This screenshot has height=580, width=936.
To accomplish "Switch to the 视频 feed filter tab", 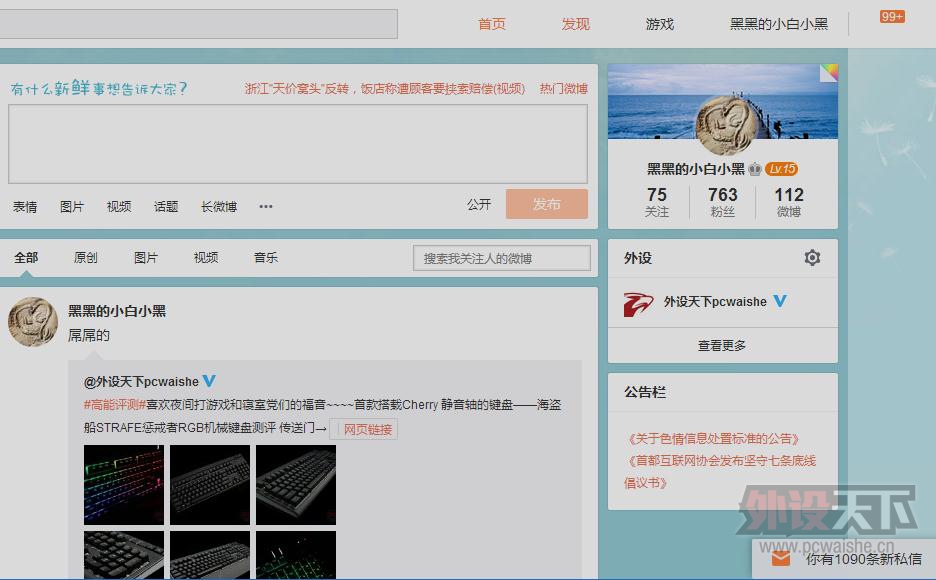I will tap(206, 258).
